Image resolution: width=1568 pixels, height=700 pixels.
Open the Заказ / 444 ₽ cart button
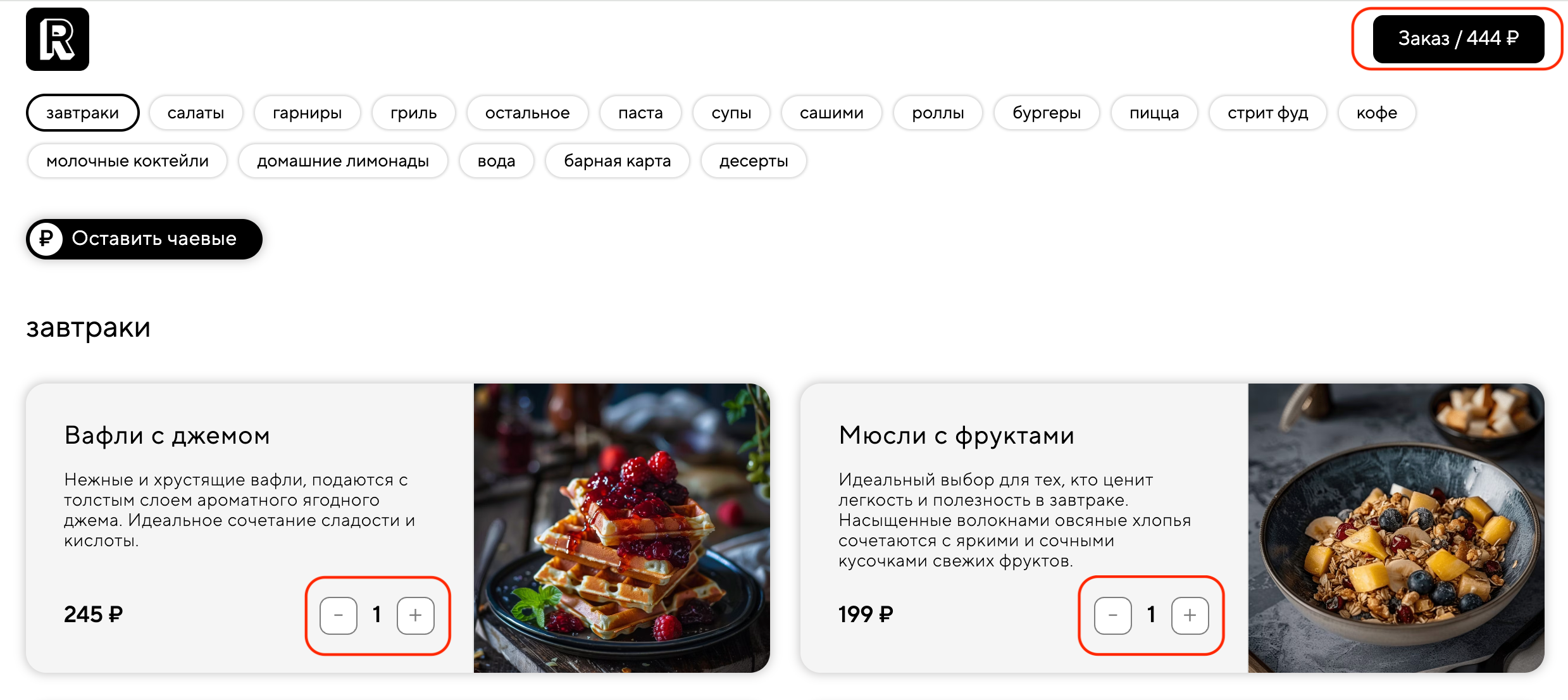[1458, 39]
